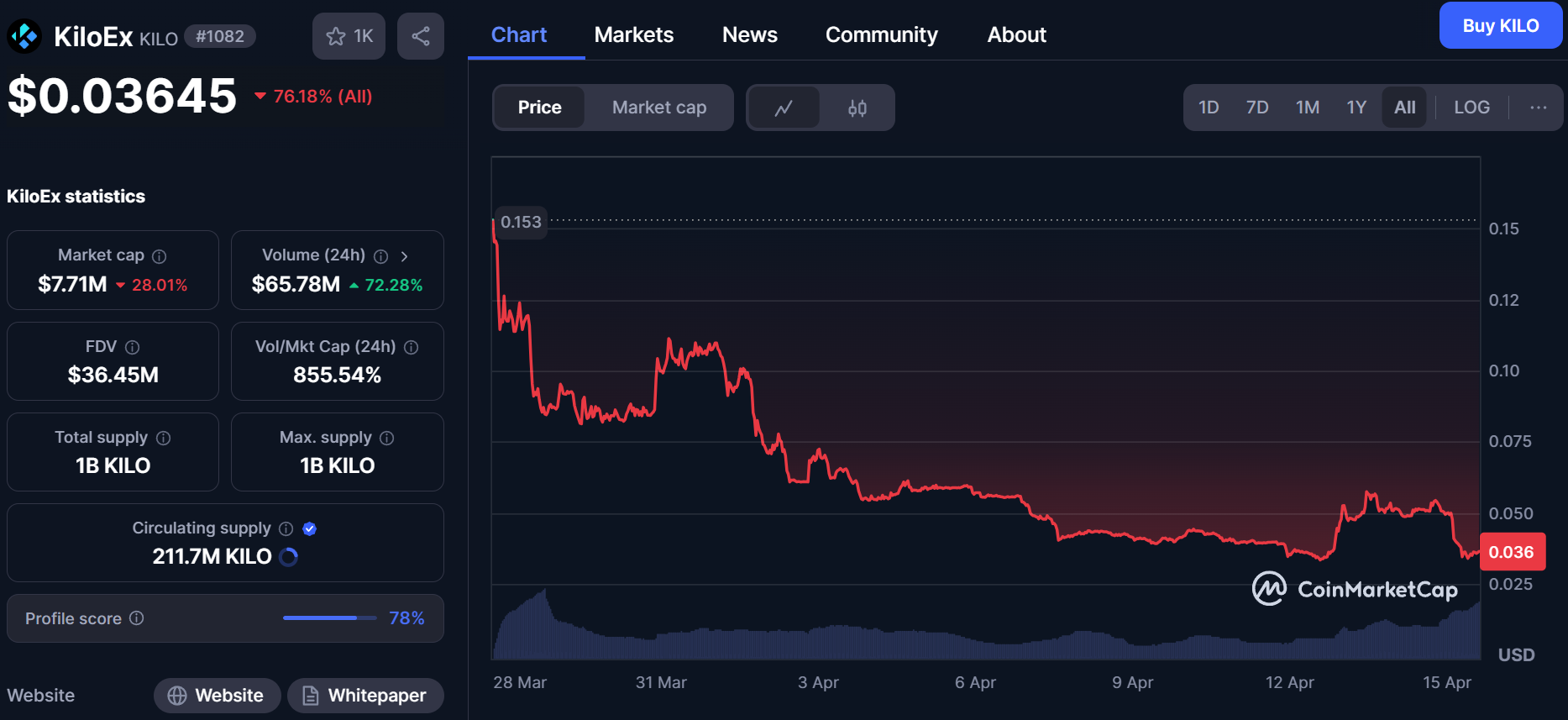Click the Profile score progress bar
The image size is (1568, 720).
(329, 618)
